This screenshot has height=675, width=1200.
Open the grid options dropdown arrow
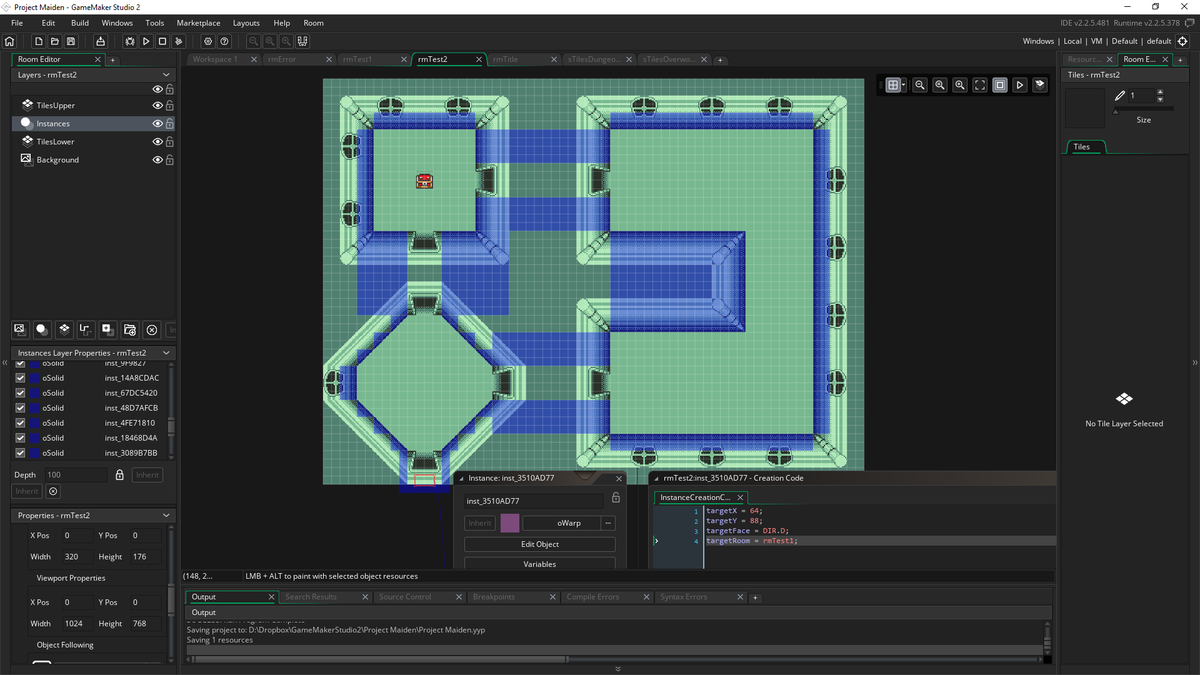coord(904,85)
